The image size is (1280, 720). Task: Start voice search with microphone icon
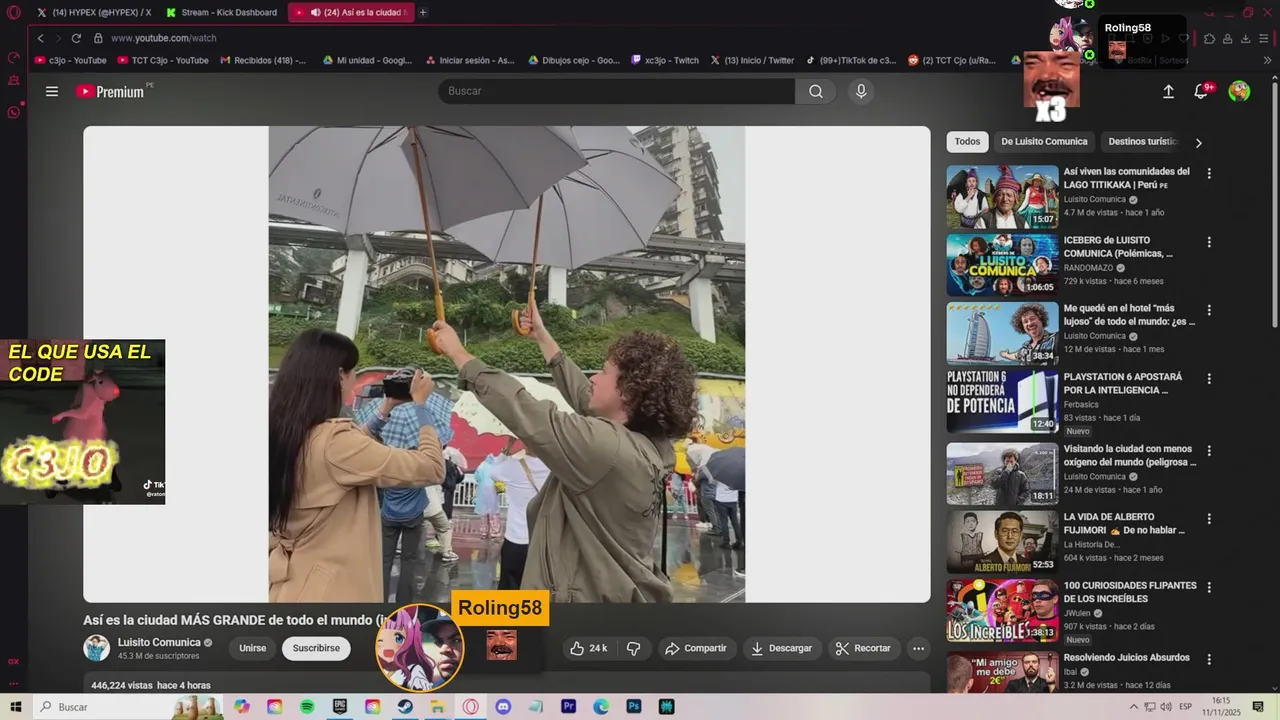click(861, 91)
